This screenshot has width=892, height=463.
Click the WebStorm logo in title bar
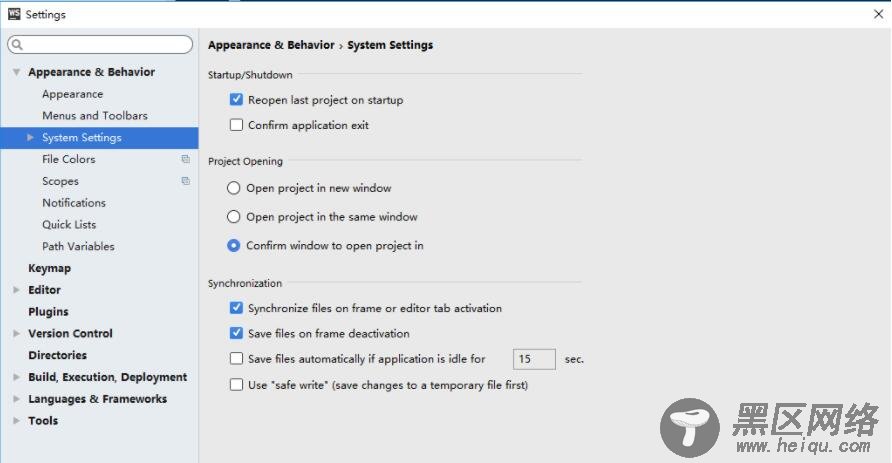(14, 14)
